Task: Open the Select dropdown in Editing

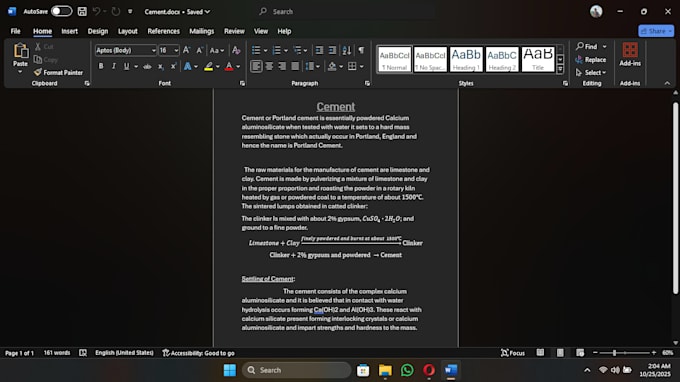Action: tap(591, 72)
